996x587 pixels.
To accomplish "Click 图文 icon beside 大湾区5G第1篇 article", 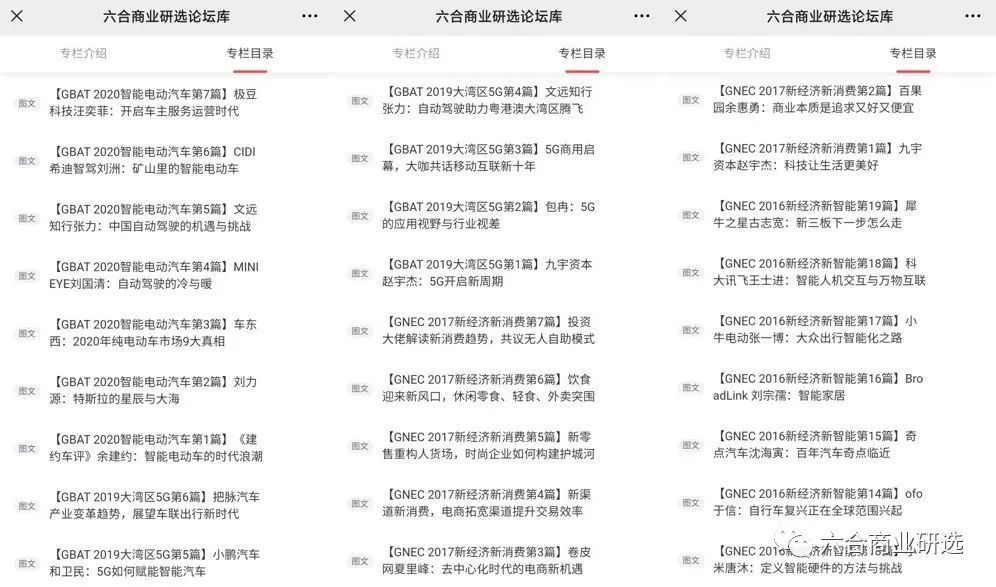I will [360, 273].
